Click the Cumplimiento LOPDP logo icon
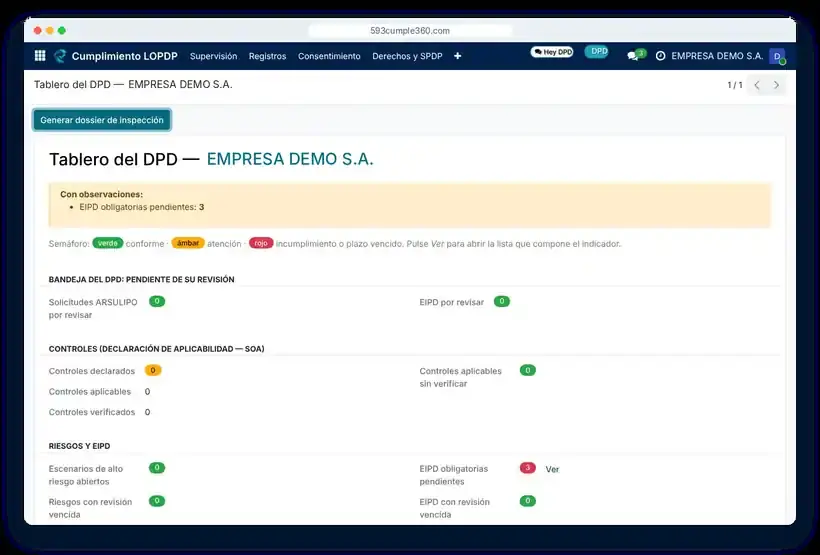The height and width of the screenshot is (555, 820). 60,56
